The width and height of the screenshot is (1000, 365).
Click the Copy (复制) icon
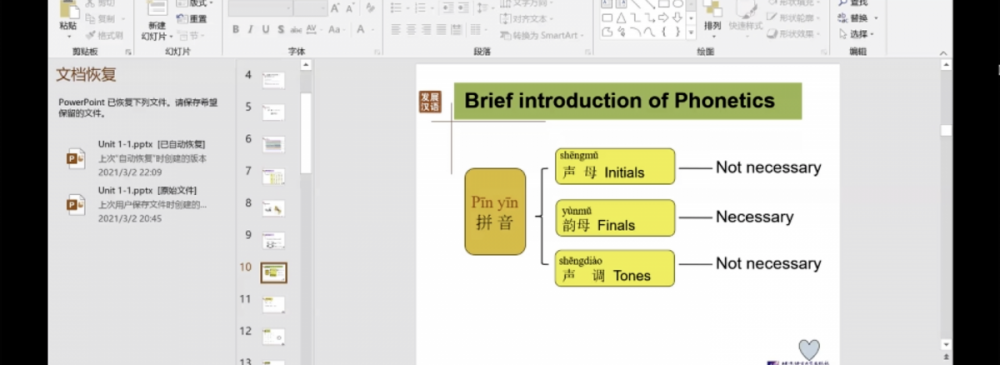coord(91,19)
